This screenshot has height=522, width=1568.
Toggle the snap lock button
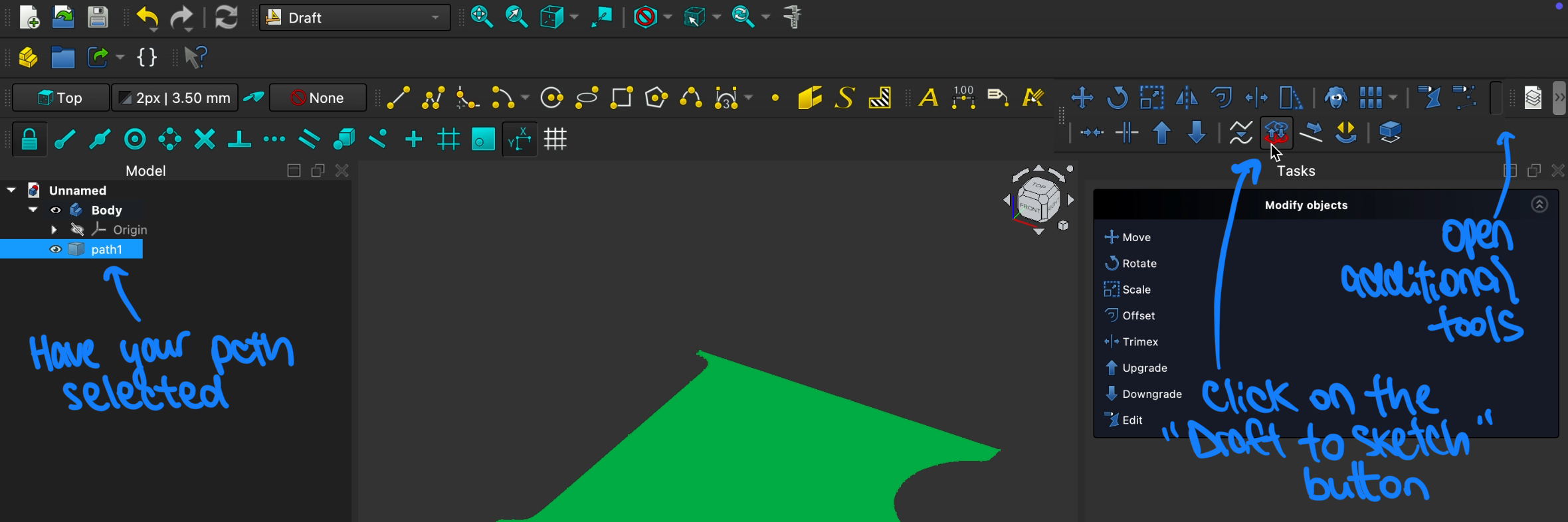click(x=29, y=139)
